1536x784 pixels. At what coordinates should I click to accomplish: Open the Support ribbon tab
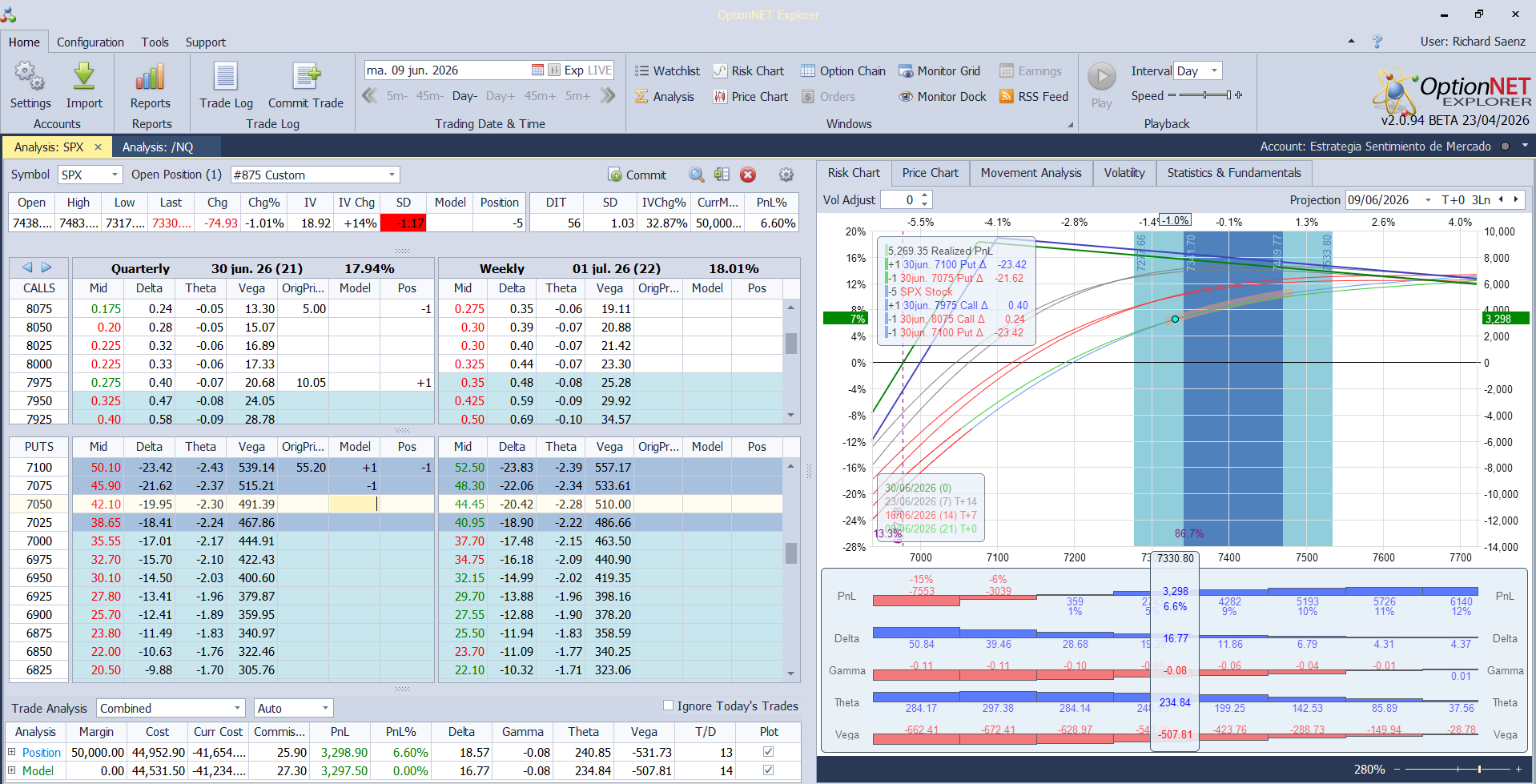(206, 42)
